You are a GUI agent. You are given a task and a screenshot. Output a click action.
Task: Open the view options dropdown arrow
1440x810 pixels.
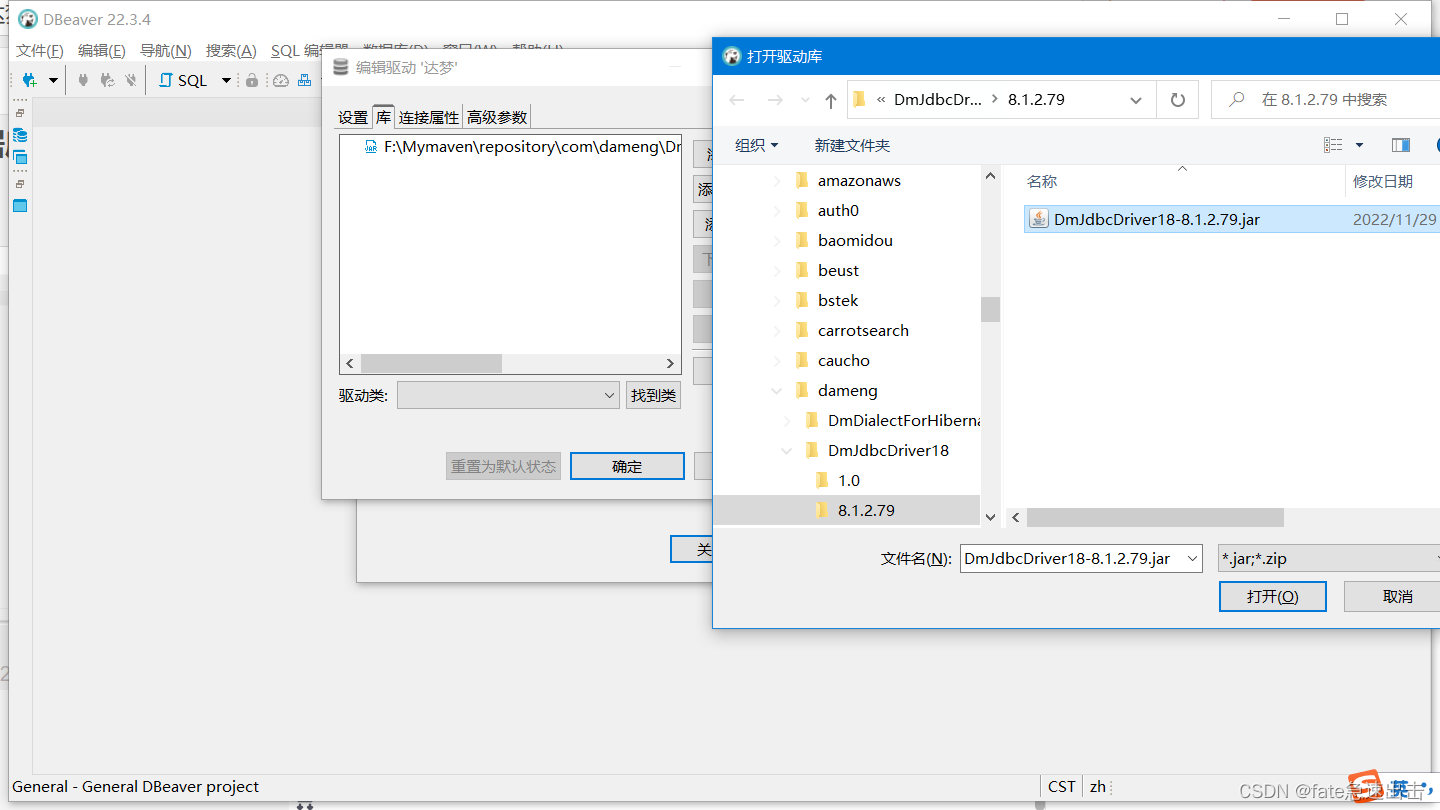coord(1359,145)
